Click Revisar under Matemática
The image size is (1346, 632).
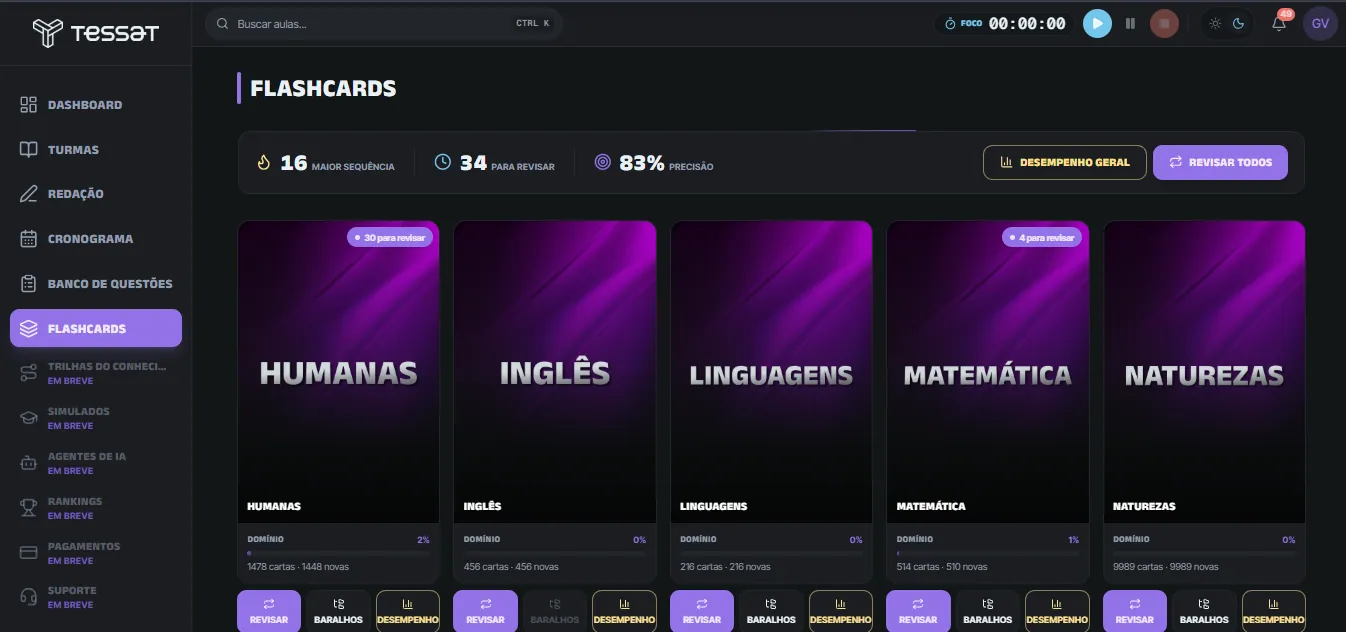tap(918, 611)
